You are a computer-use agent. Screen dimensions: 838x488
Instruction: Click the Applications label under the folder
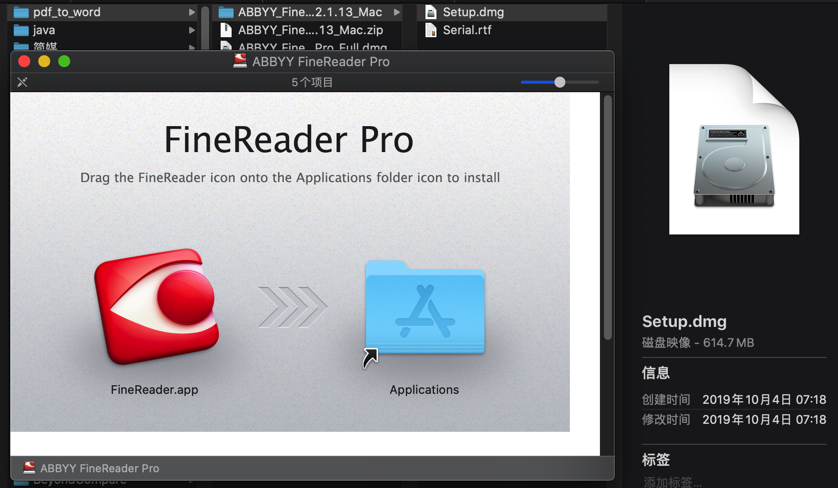[424, 390]
